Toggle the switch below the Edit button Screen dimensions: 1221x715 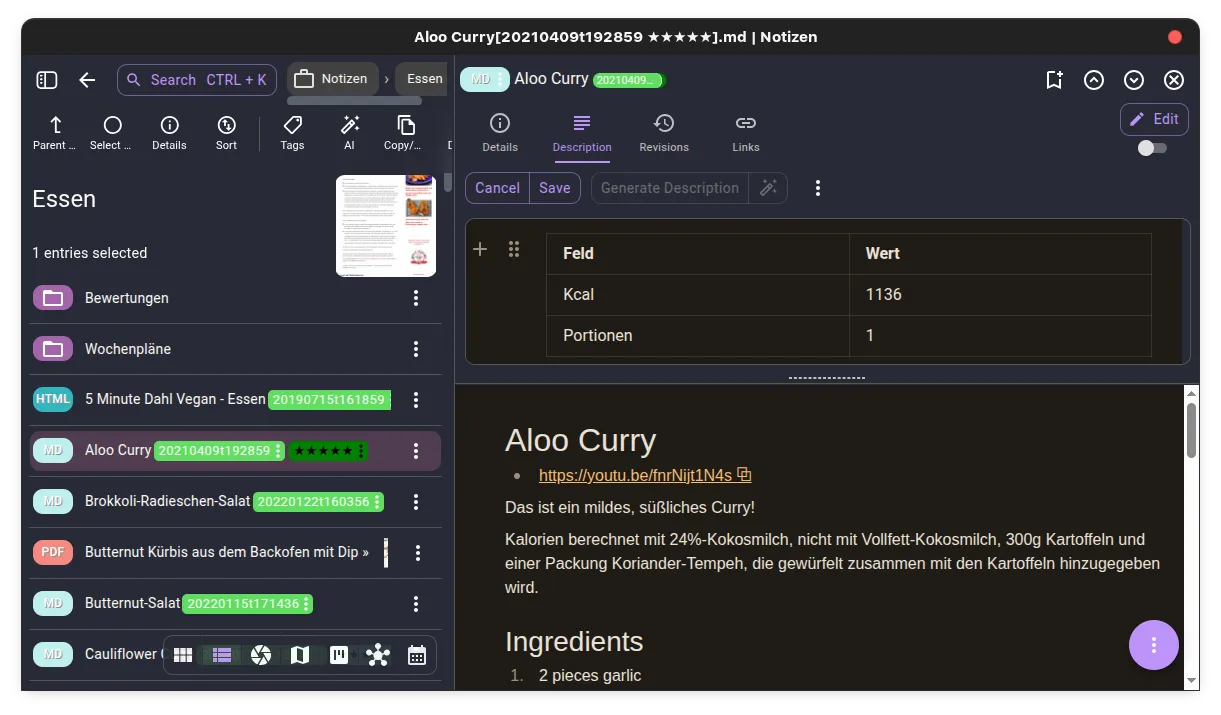click(x=1152, y=148)
